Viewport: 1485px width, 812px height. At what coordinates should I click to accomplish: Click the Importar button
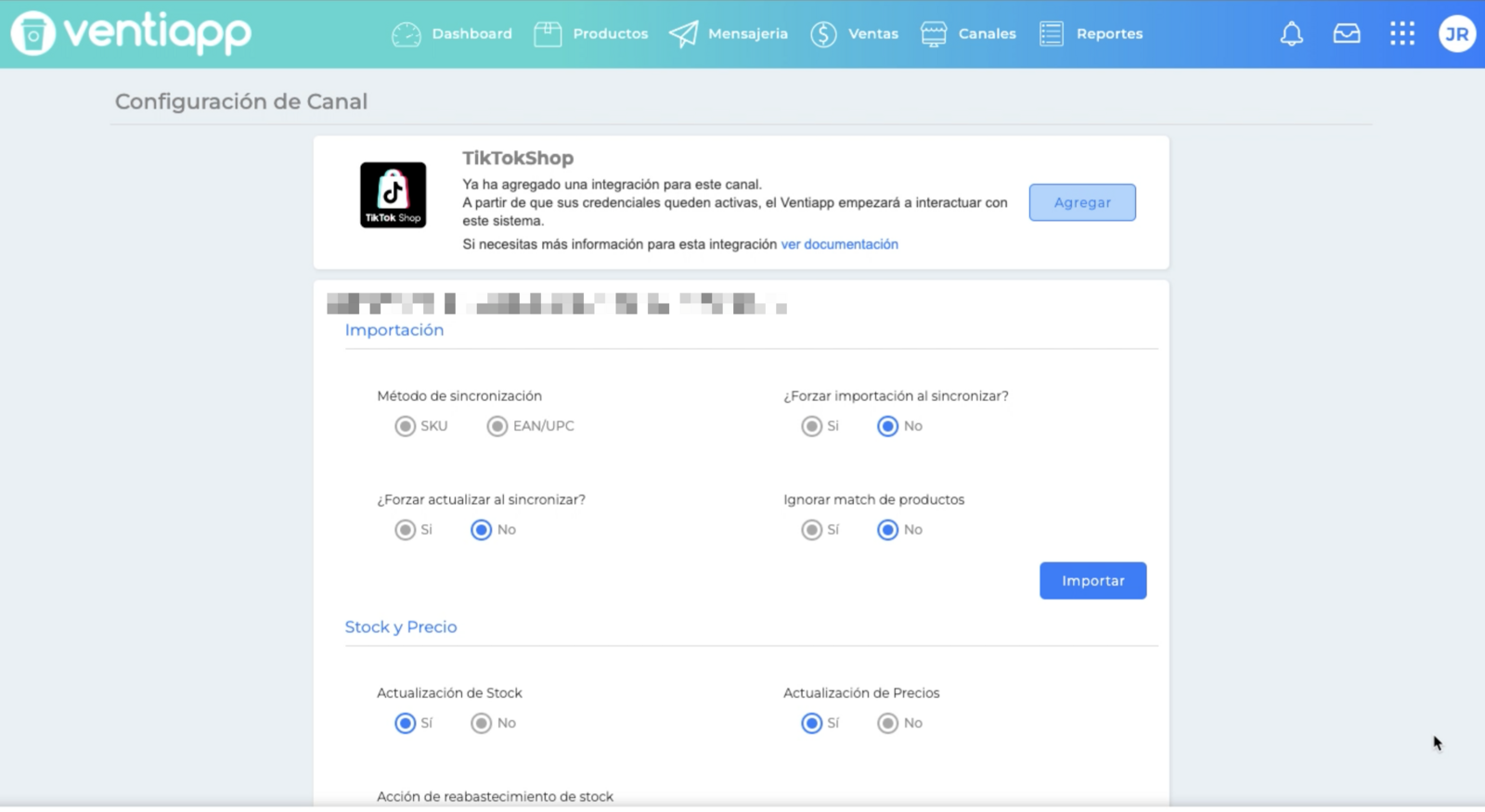[x=1093, y=581]
